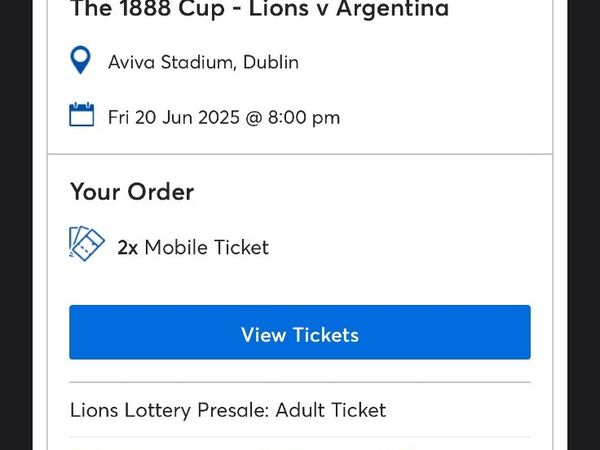Image resolution: width=600 pixels, height=450 pixels.
Task: Click the dark right page margin
Action: pyautogui.click(x=584, y=225)
